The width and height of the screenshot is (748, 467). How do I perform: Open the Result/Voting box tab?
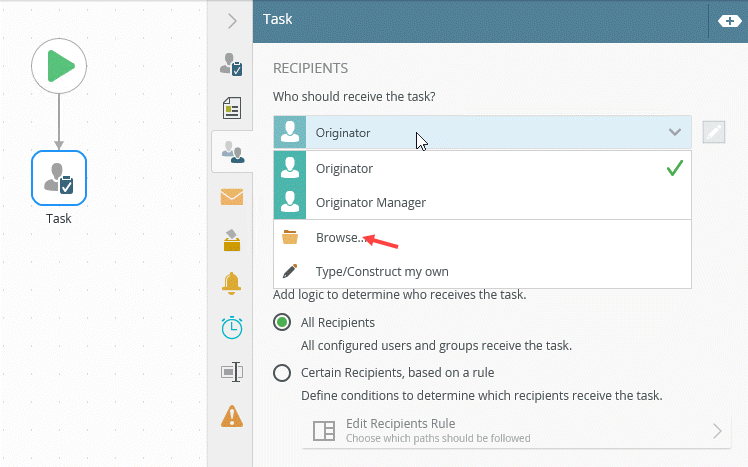coord(232,240)
